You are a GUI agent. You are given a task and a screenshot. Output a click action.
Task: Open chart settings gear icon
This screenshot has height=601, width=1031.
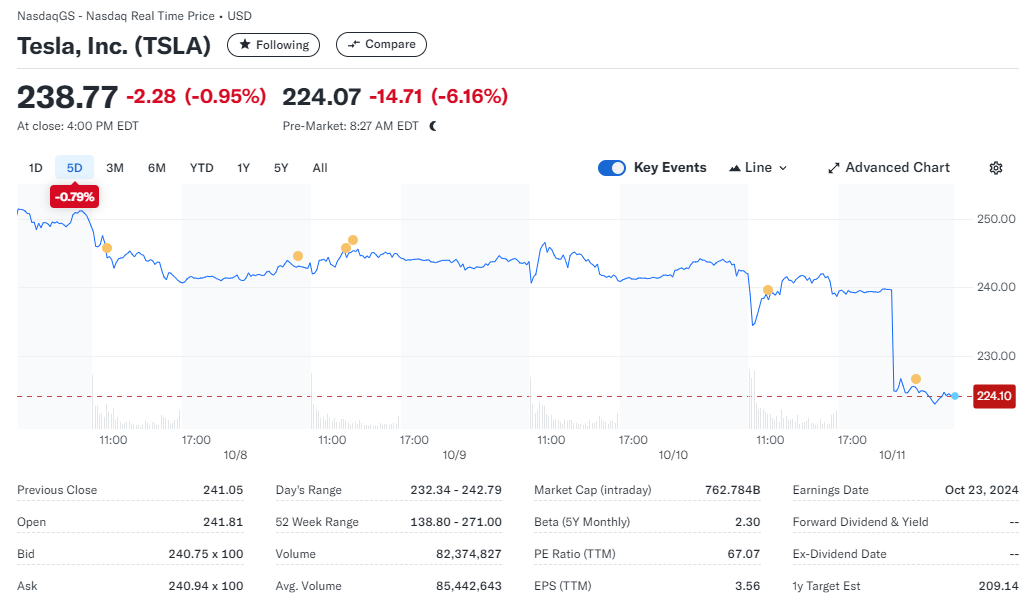pos(995,168)
